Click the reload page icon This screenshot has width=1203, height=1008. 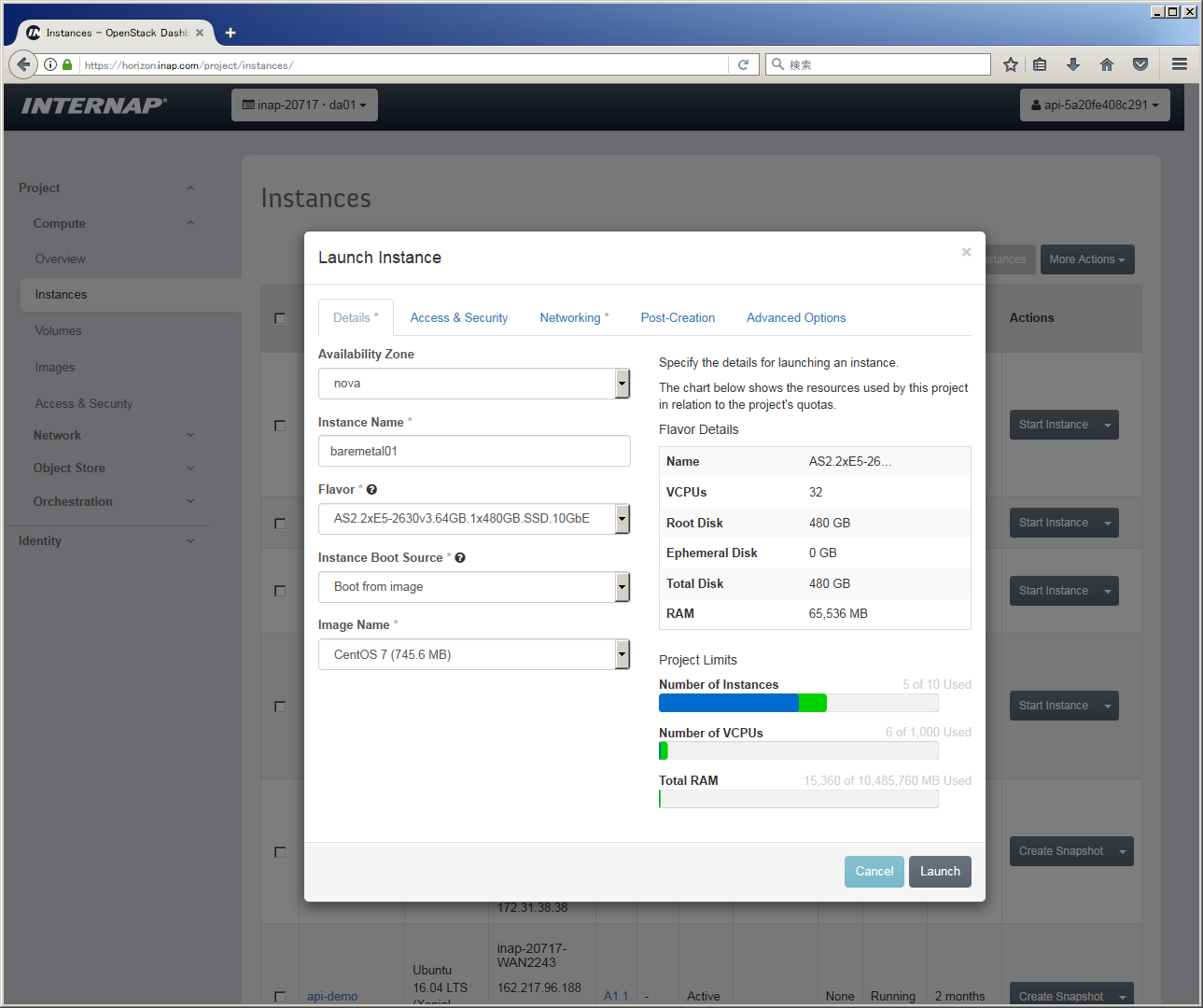(744, 64)
